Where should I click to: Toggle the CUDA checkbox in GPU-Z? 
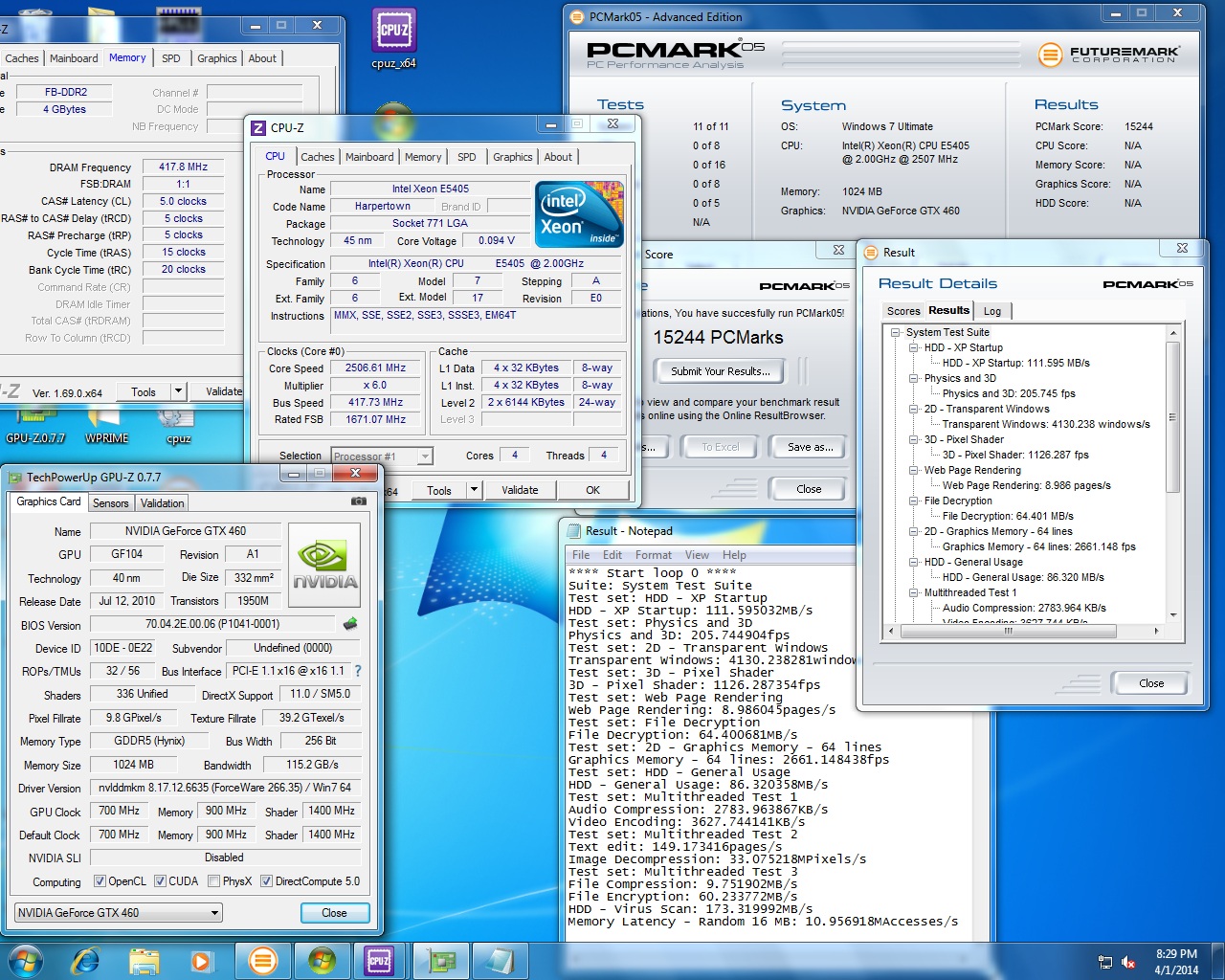[160, 881]
